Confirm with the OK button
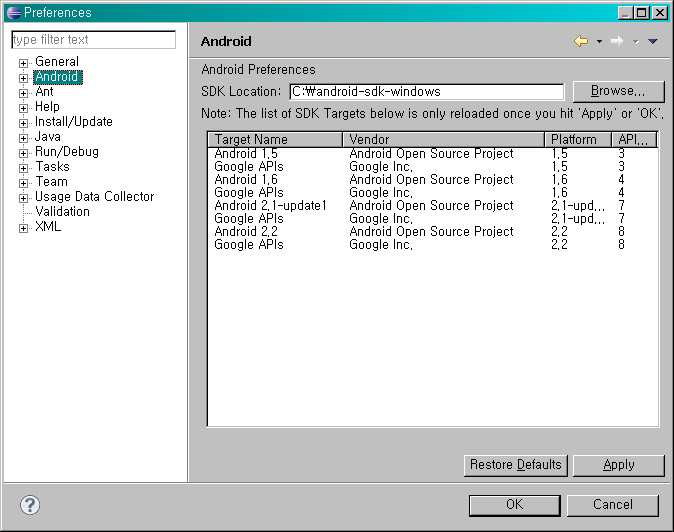Screen dimensions: 674x532 515,505
